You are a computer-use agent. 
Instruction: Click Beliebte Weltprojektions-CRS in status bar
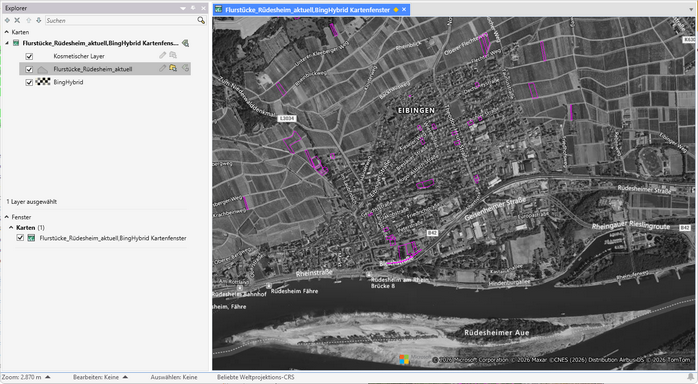(256, 377)
